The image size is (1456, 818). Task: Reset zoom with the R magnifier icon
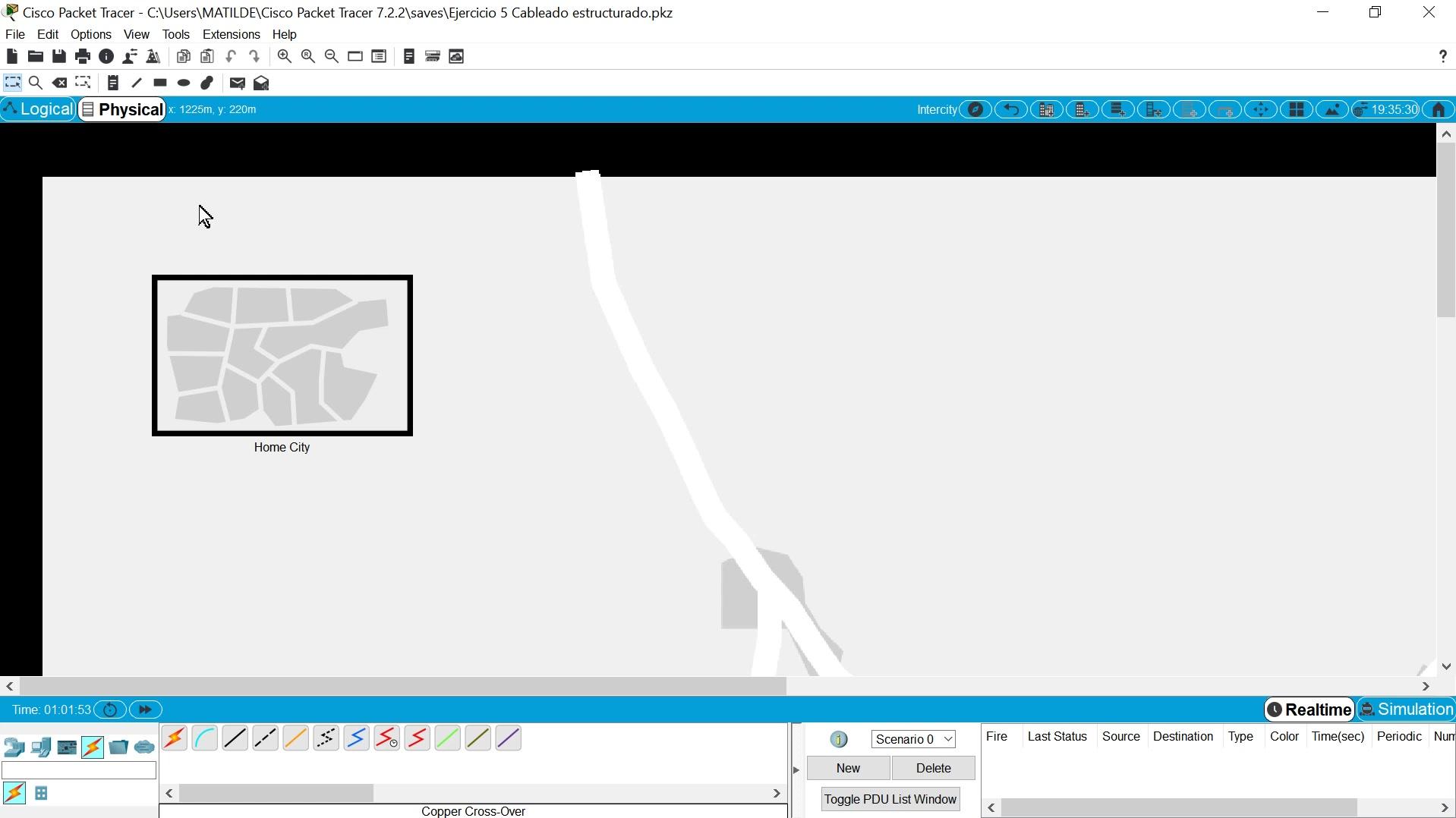click(x=308, y=57)
